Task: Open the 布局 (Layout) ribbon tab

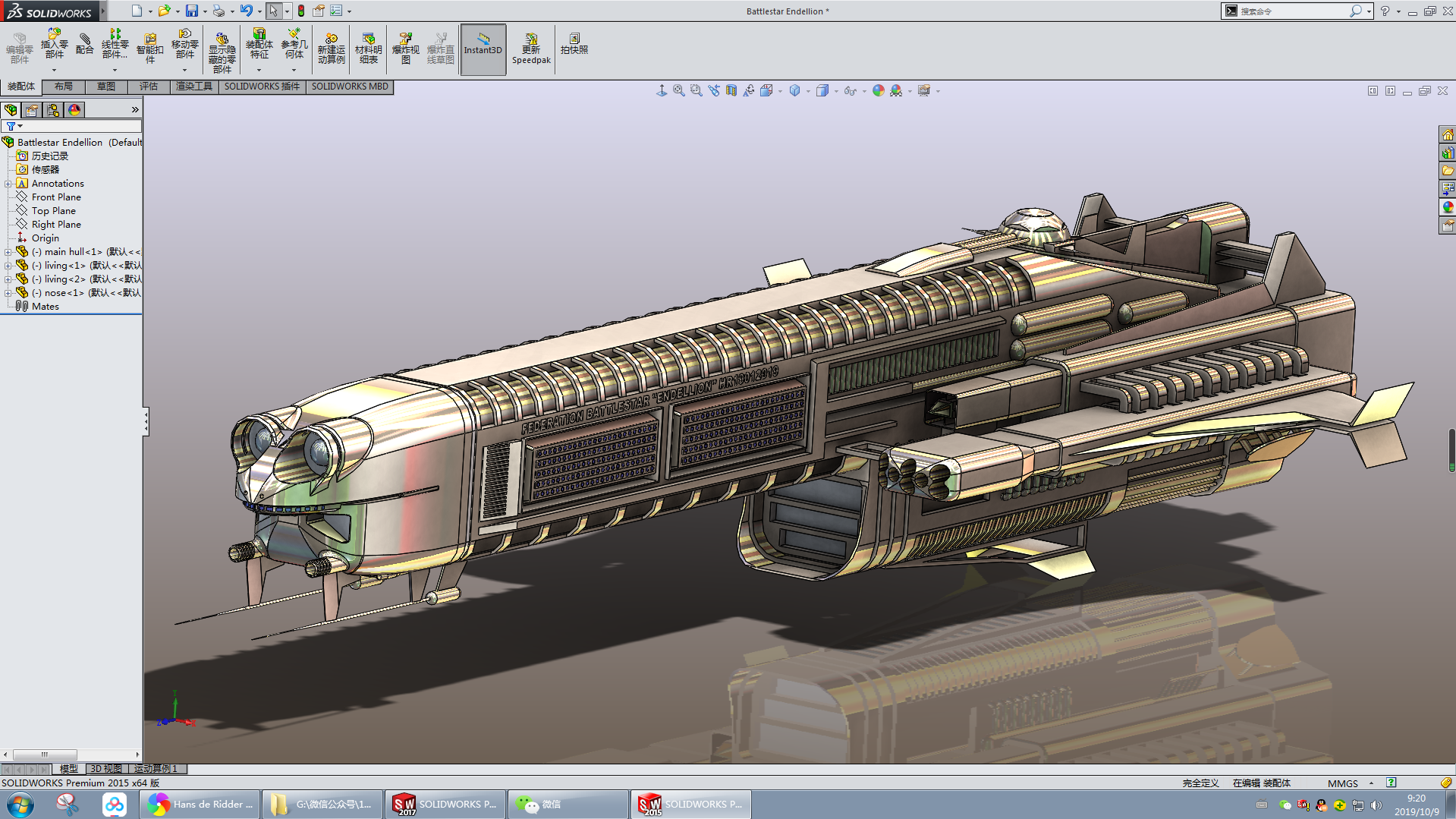Action: point(64,87)
